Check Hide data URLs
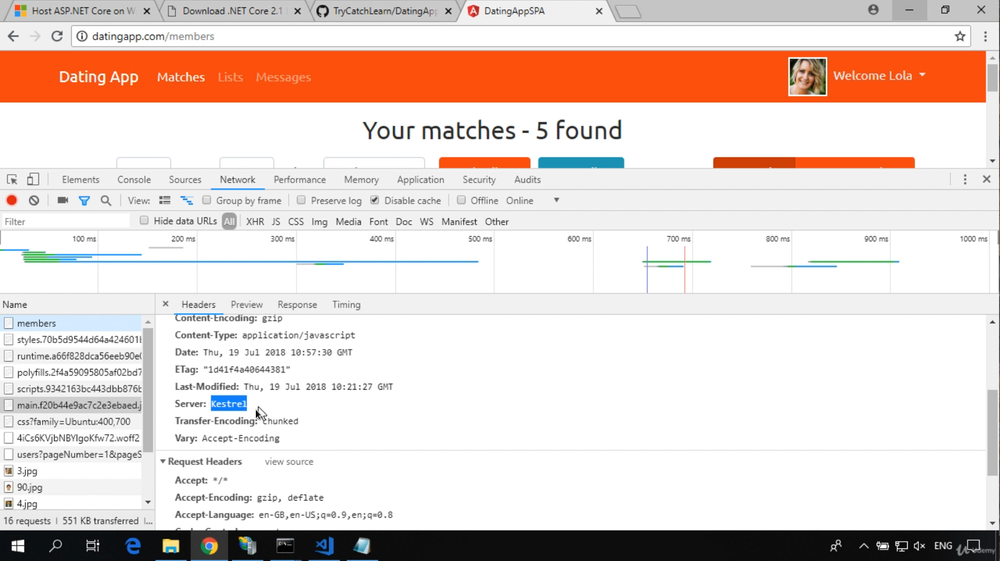 click(144, 221)
